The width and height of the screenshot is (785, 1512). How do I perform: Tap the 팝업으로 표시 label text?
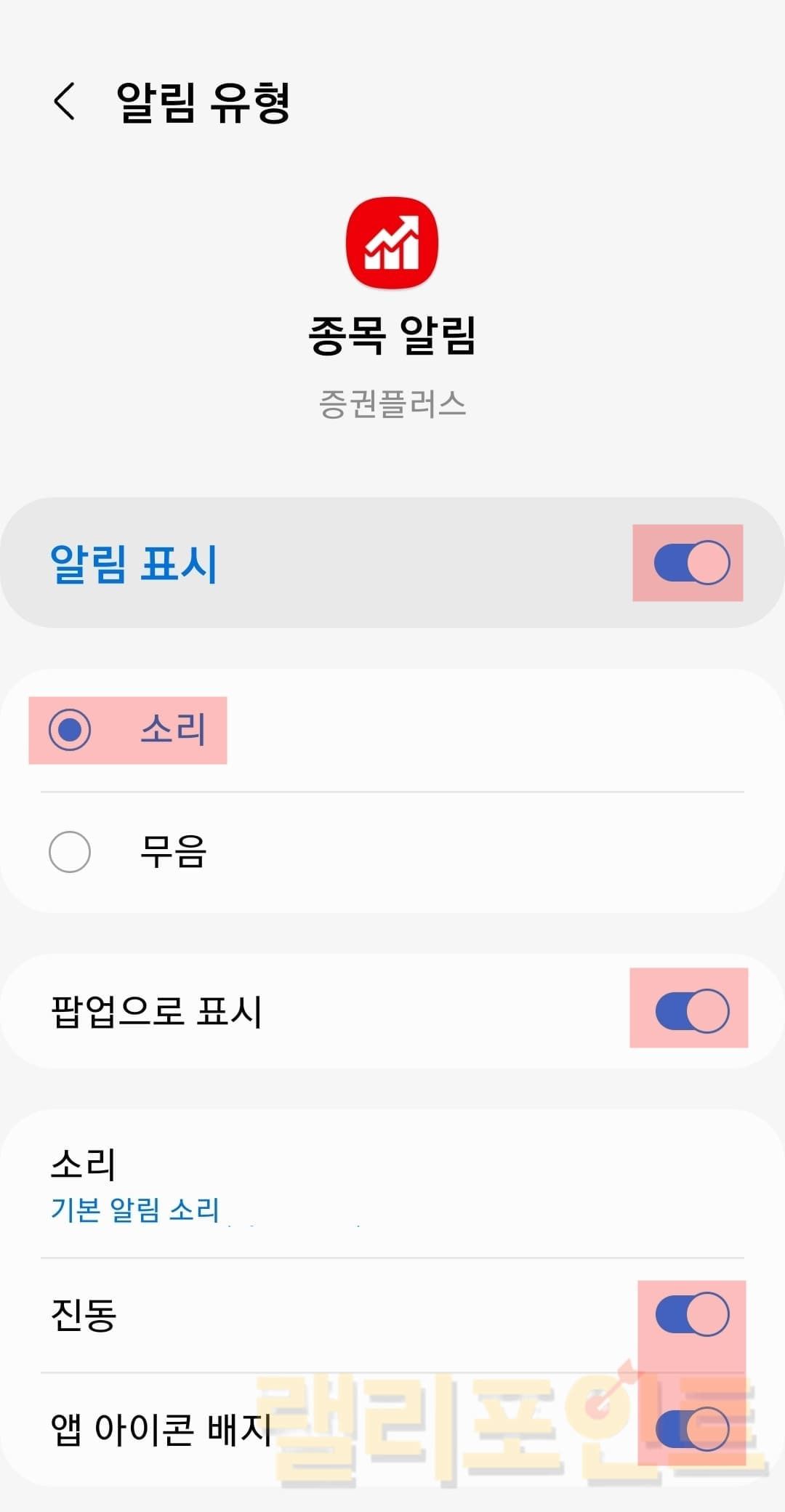[x=156, y=1011]
